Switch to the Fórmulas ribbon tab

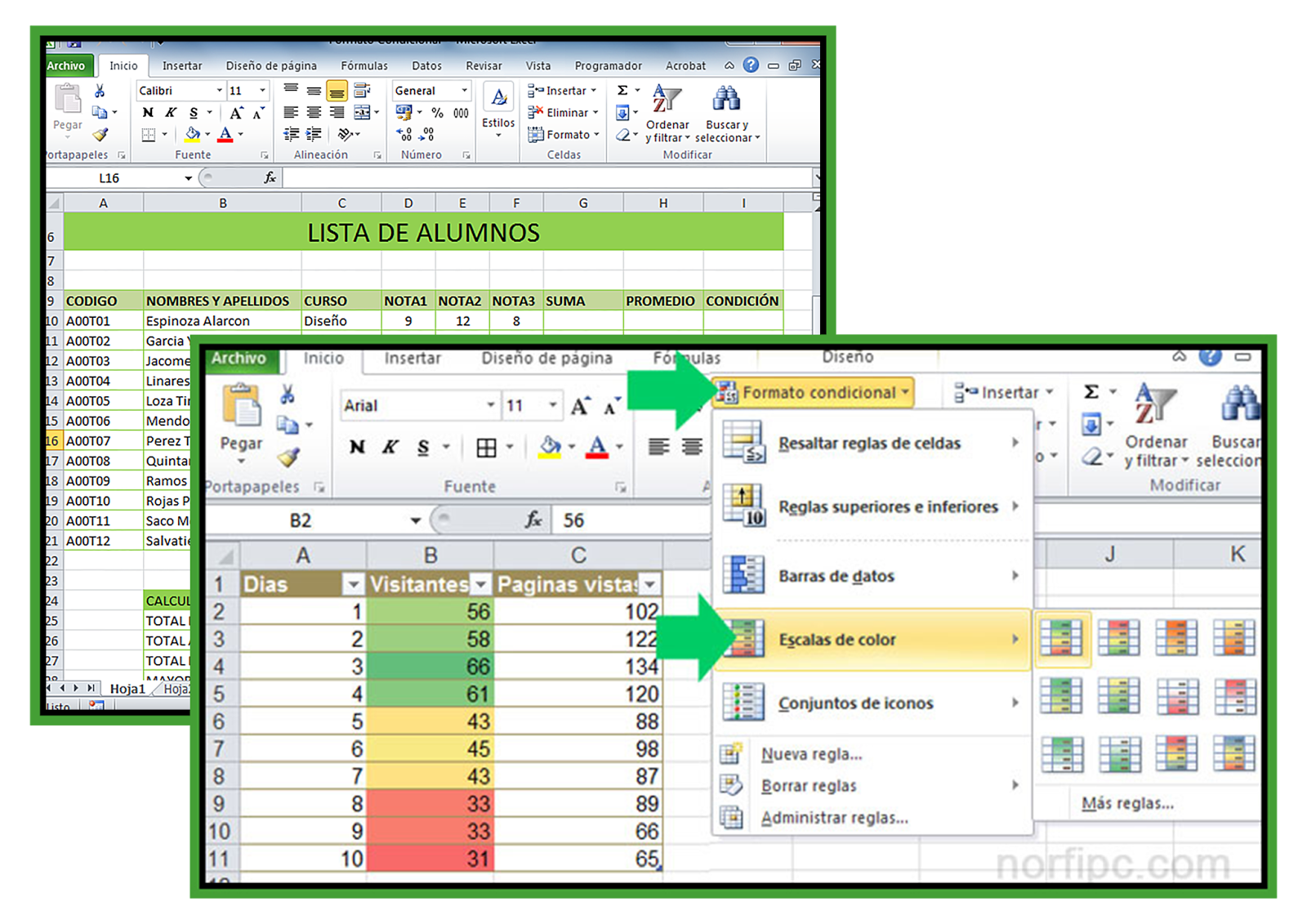point(686,358)
